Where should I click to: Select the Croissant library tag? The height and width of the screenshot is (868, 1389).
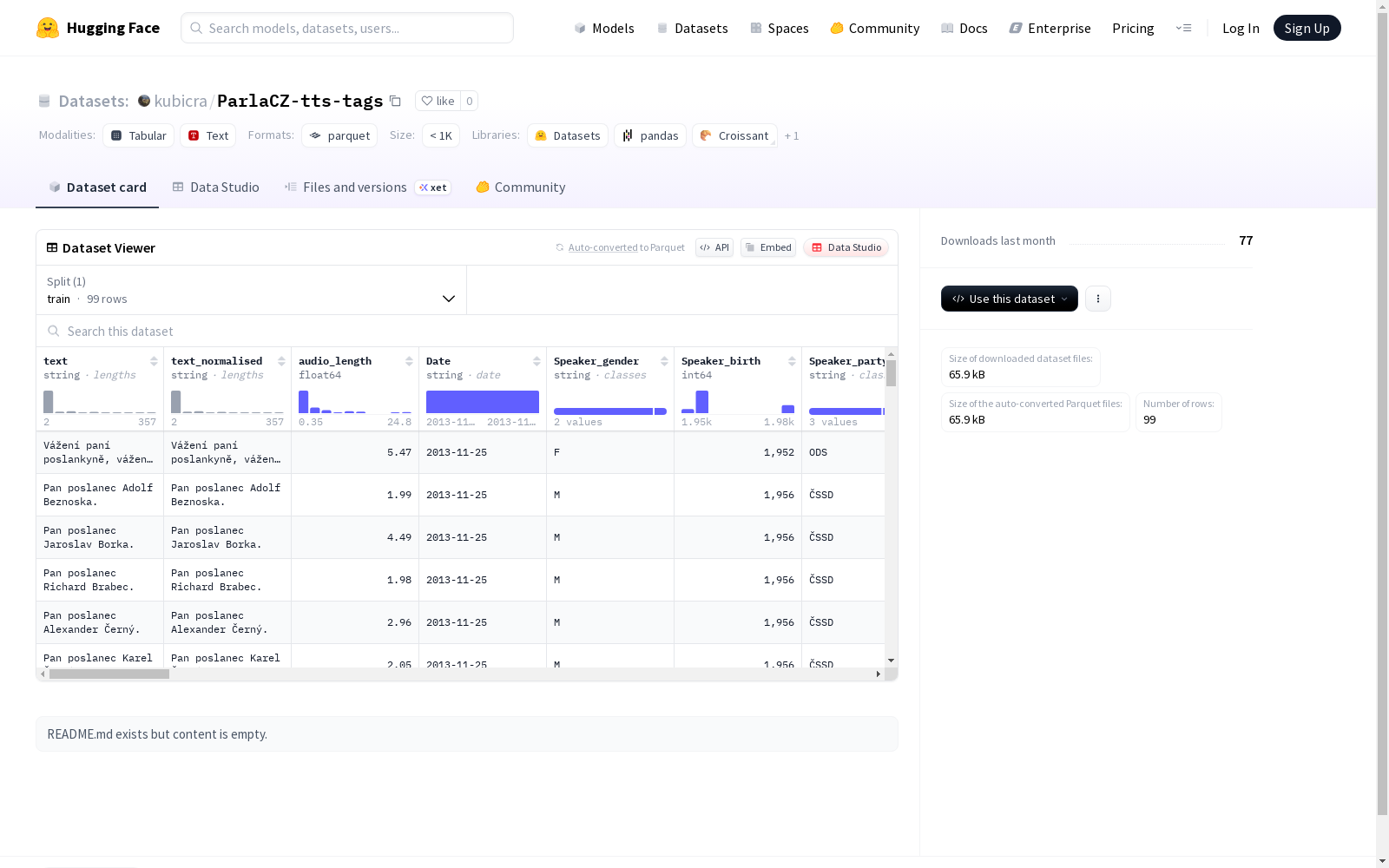click(x=734, y=135)
